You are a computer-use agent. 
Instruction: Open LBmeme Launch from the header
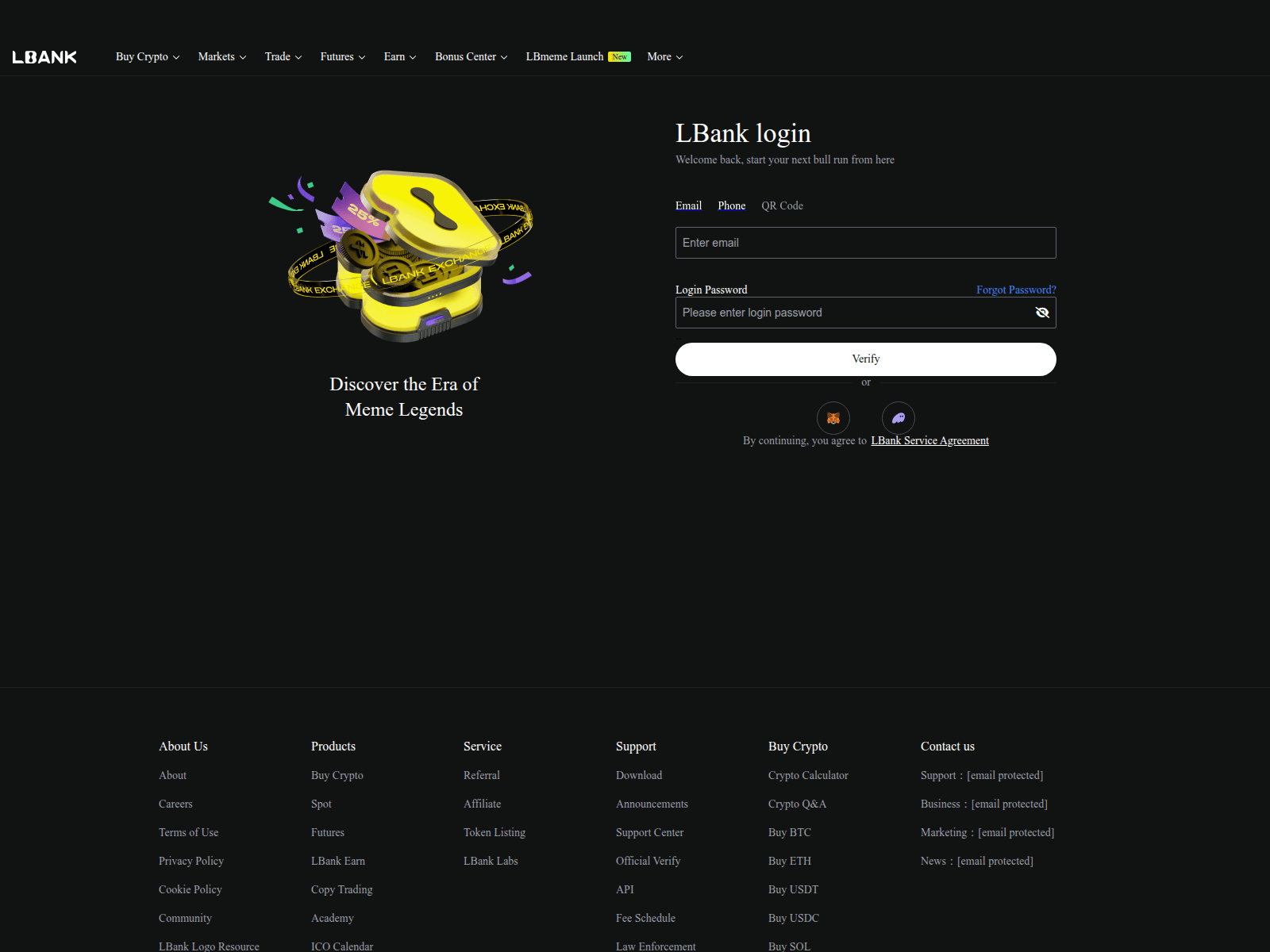(x=578, y=57)
